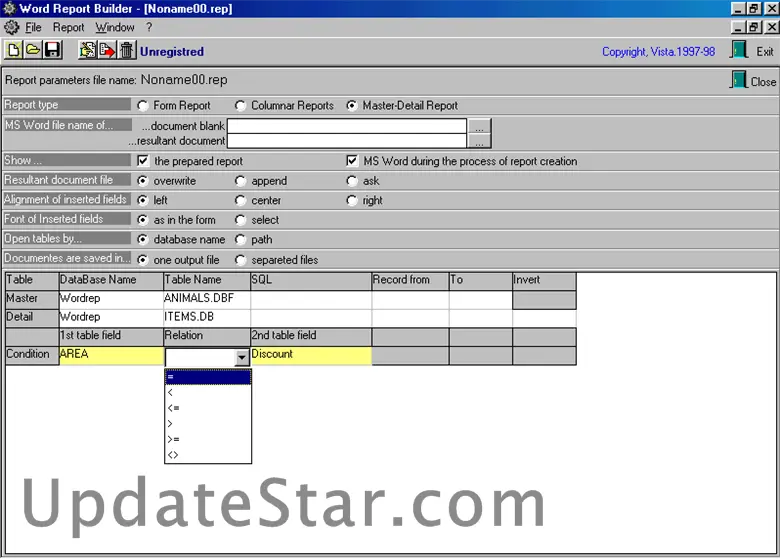Click the Relation dropdown arrow
Image resolution: width=780 pixels, height=559 pixels.
tap(242, 357)
